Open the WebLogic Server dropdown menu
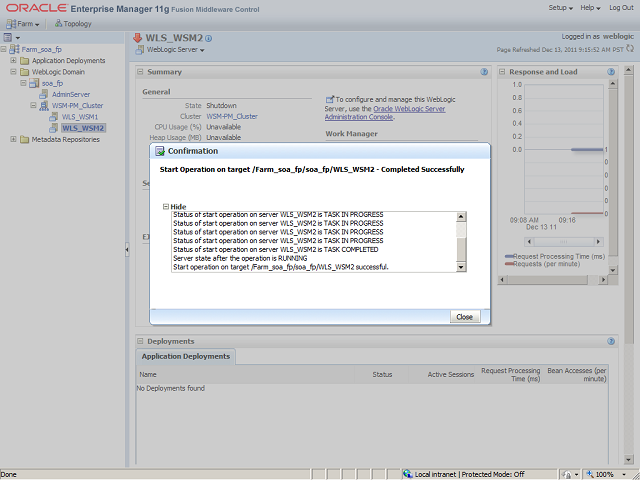The image size is (640, 480). [174, 49]
